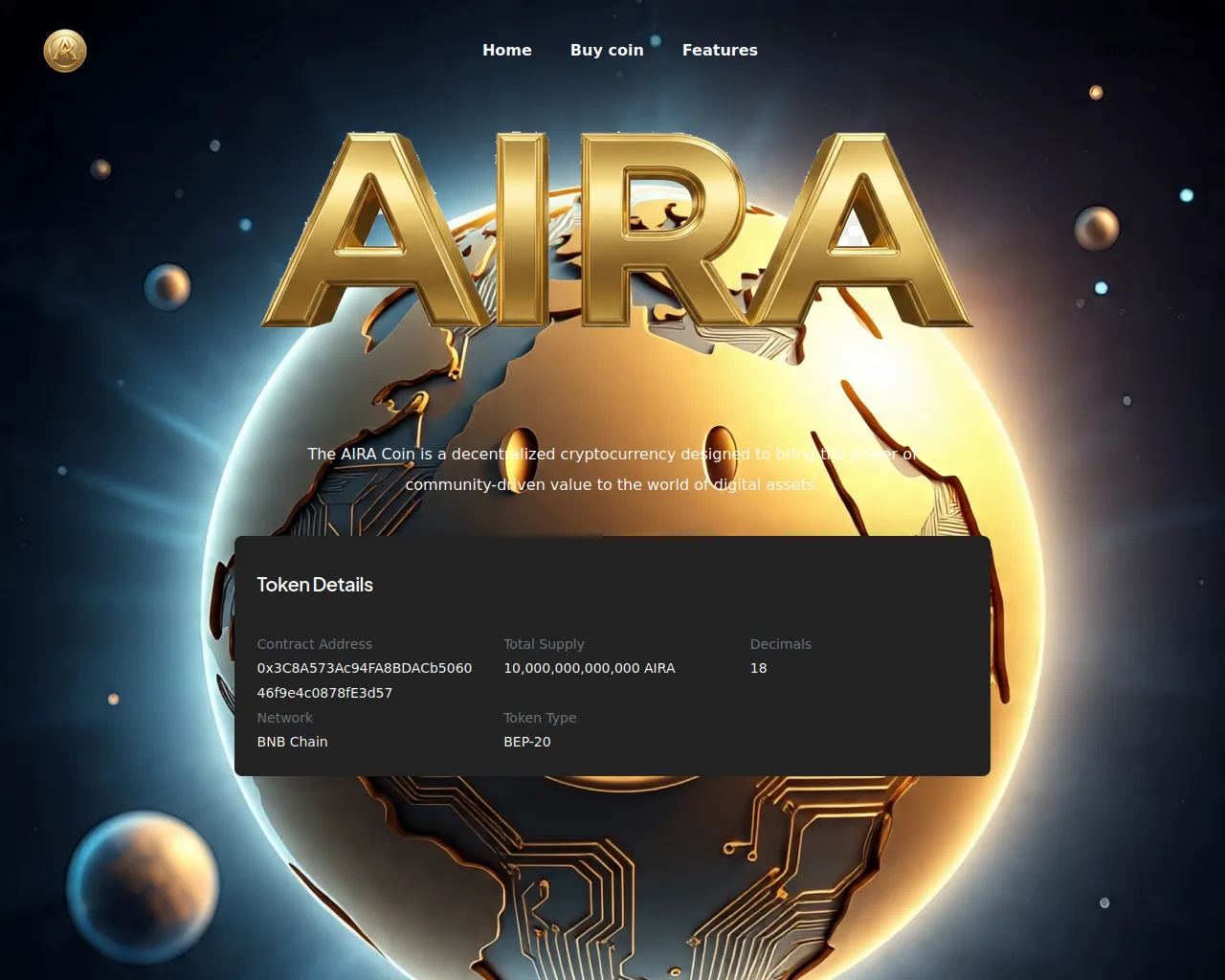Image resolution: width=1225 pixels, height=980 pixels.
Task: Click the Network label
Action: point(284,718)
